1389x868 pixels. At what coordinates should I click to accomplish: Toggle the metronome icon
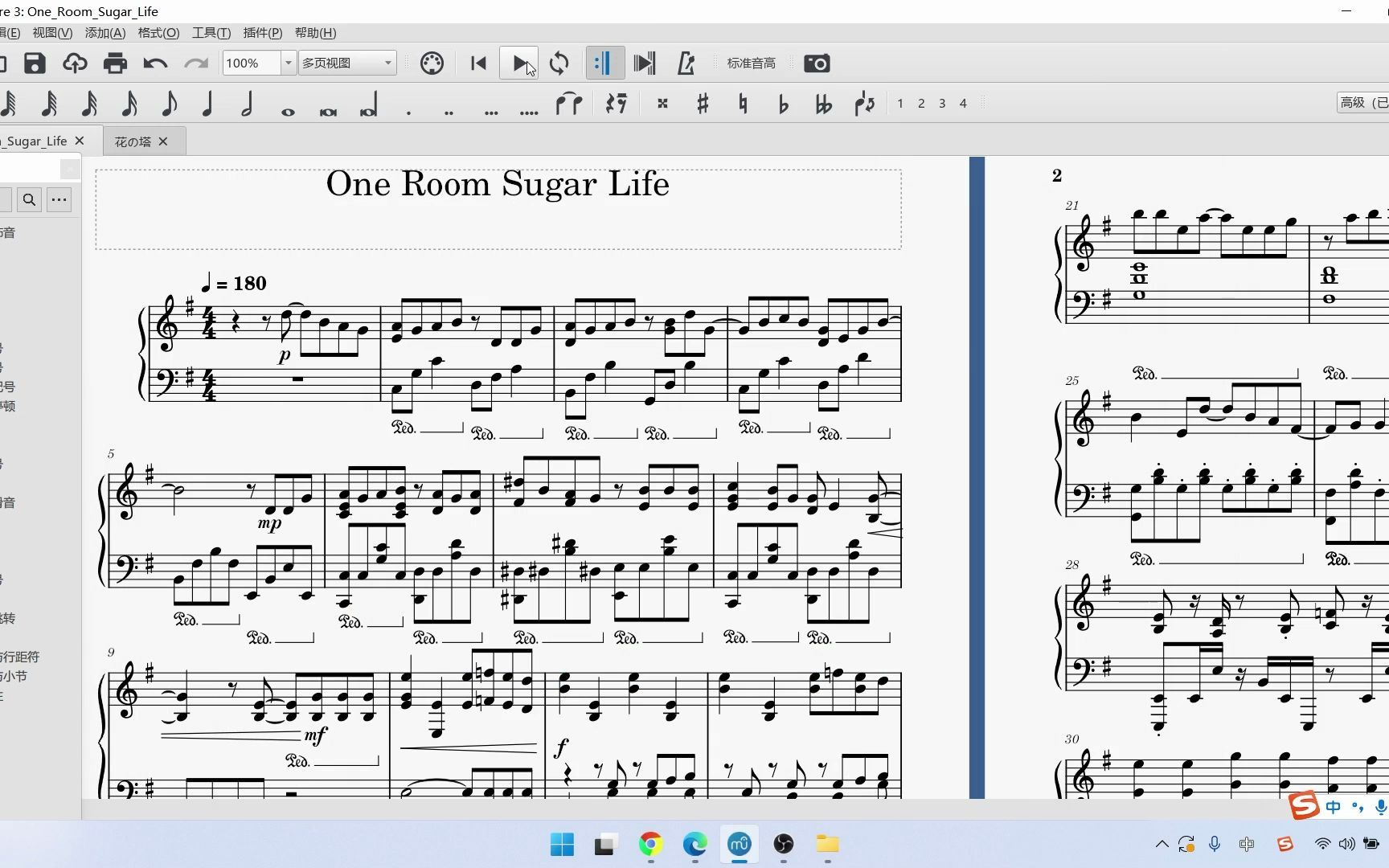[x=686, y=63]
